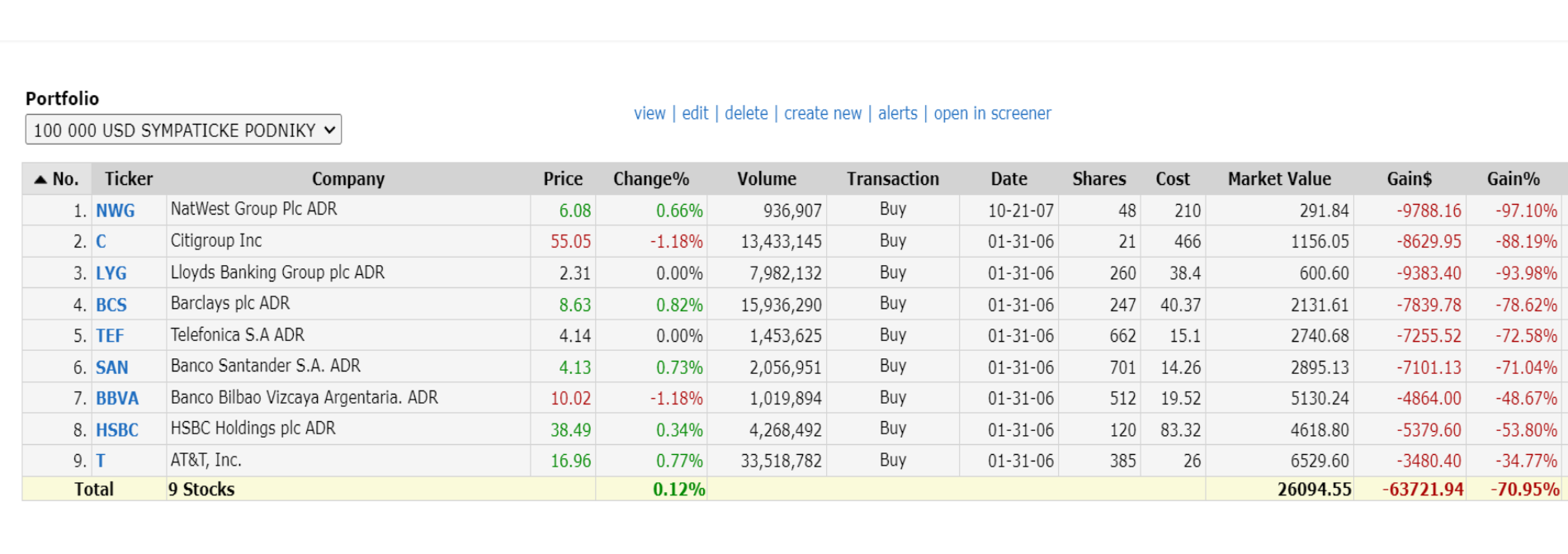Click 'open in screener' link
This screenshot has height=554, width=1568.
click(992, 113)
